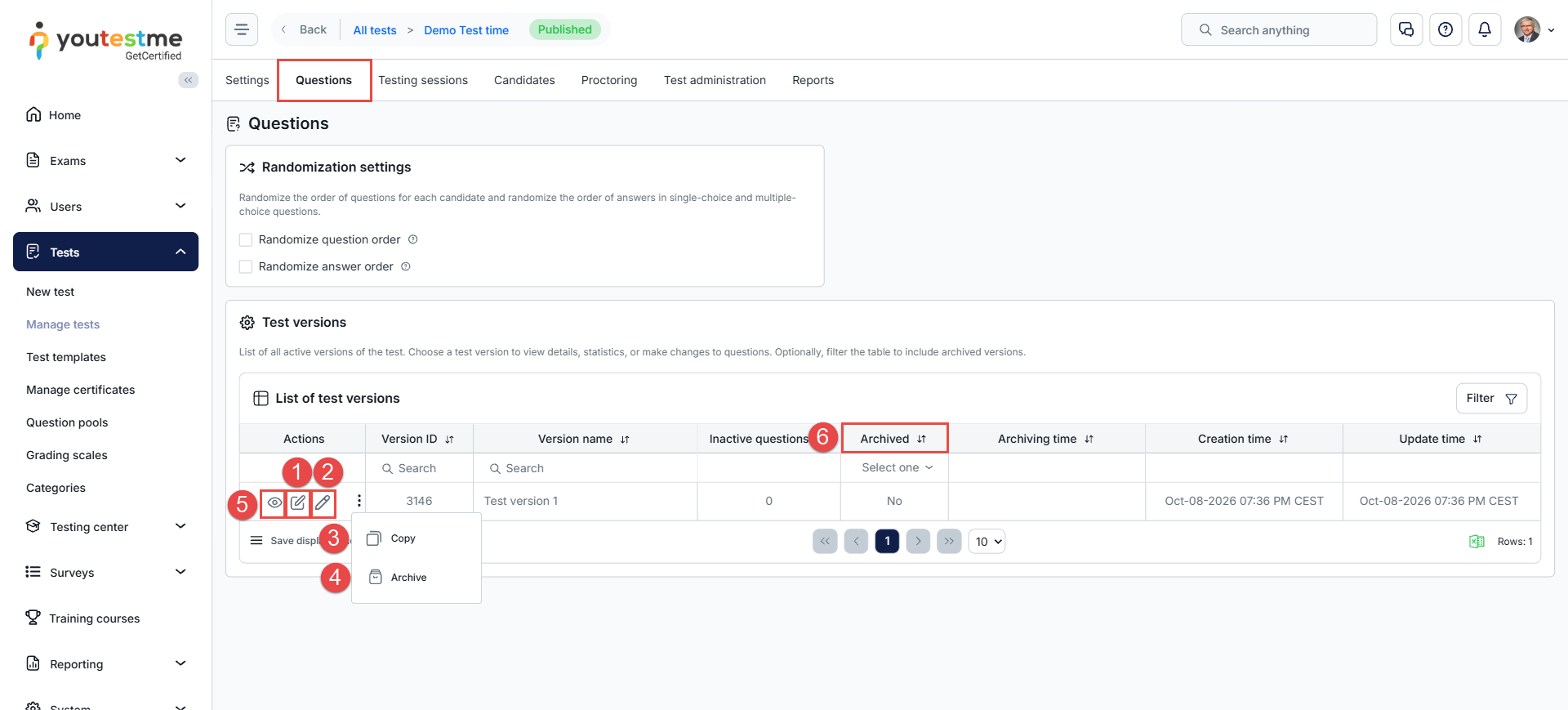Click the Back button
Image resolution: width=1568 pixels, height=710 pixels.
304,29
